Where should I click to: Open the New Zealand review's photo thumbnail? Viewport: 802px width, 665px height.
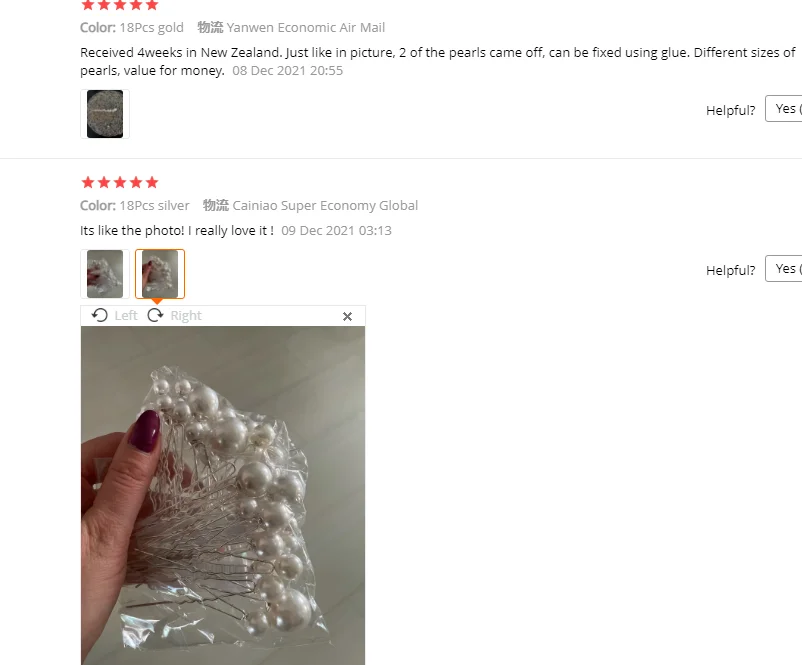coord(105,114)
